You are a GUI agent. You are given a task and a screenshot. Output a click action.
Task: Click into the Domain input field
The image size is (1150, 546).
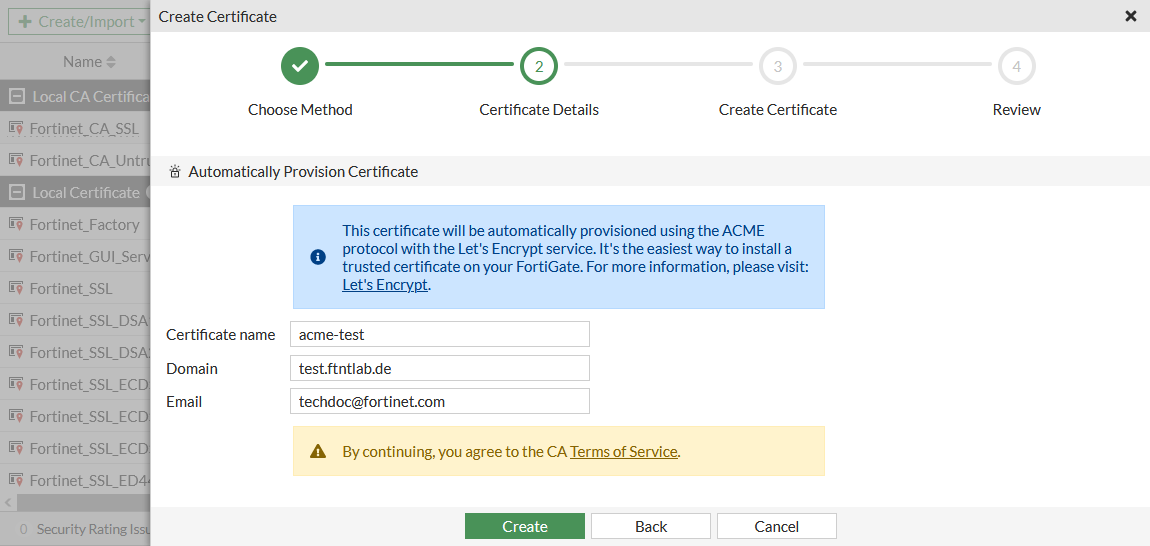[x=439, y=368]
